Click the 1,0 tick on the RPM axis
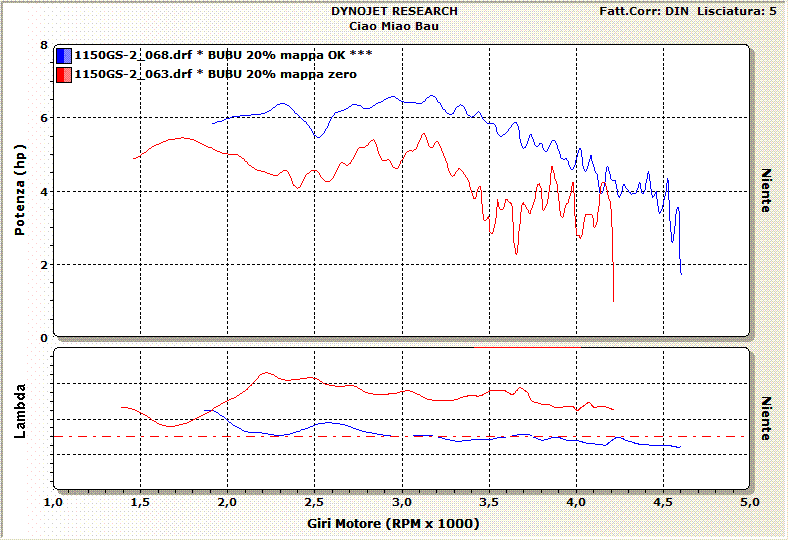This screenshot has height=540, width=788. click(54, 502)
